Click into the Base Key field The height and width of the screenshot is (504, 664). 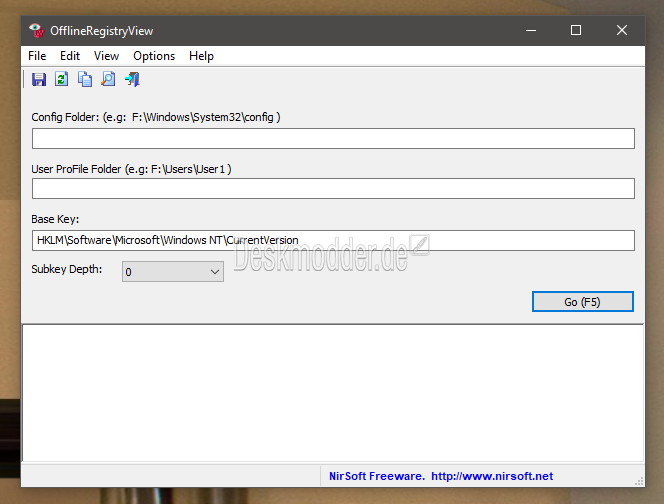point(333,241)
